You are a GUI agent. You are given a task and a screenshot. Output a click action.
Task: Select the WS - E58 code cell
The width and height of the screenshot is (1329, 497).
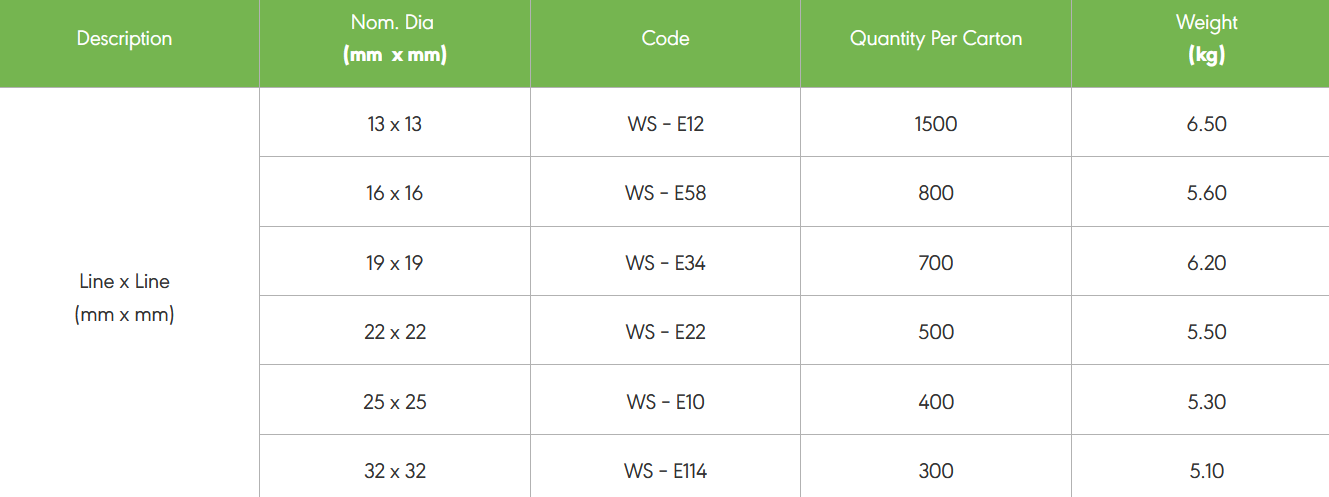pyautogui.click(x=665, y=193)
